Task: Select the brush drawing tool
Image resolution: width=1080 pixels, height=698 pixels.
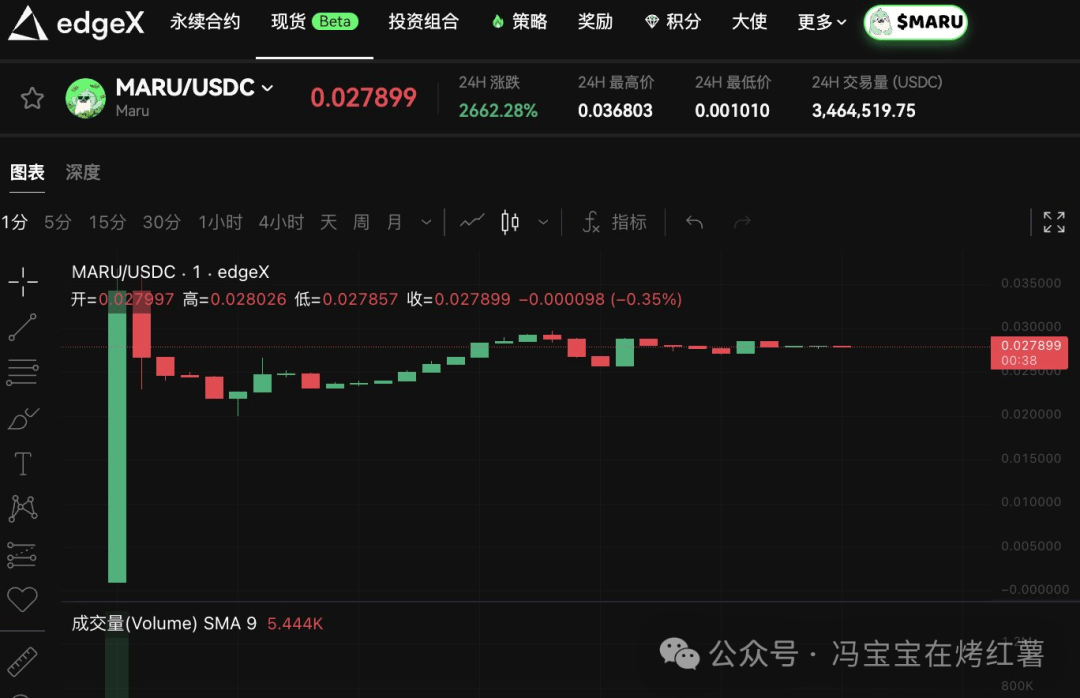Action: [23, 418]
